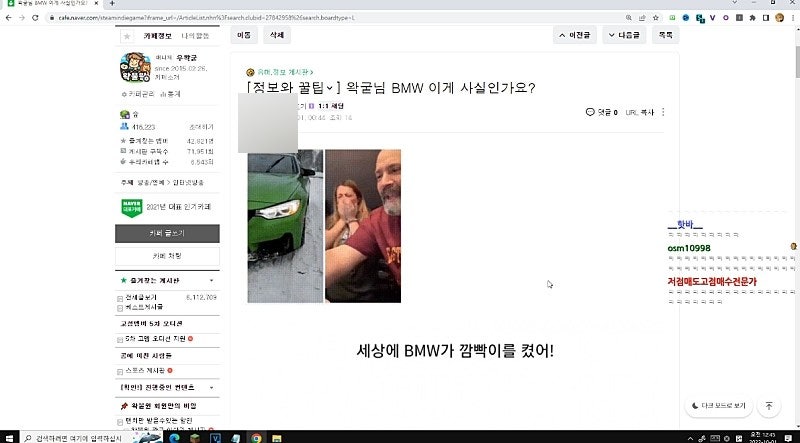Click URL 복사 to copy link
Image resolution: width=800 pixels, height=443 pixels.
pyautogui.click(x=640, y=112)
